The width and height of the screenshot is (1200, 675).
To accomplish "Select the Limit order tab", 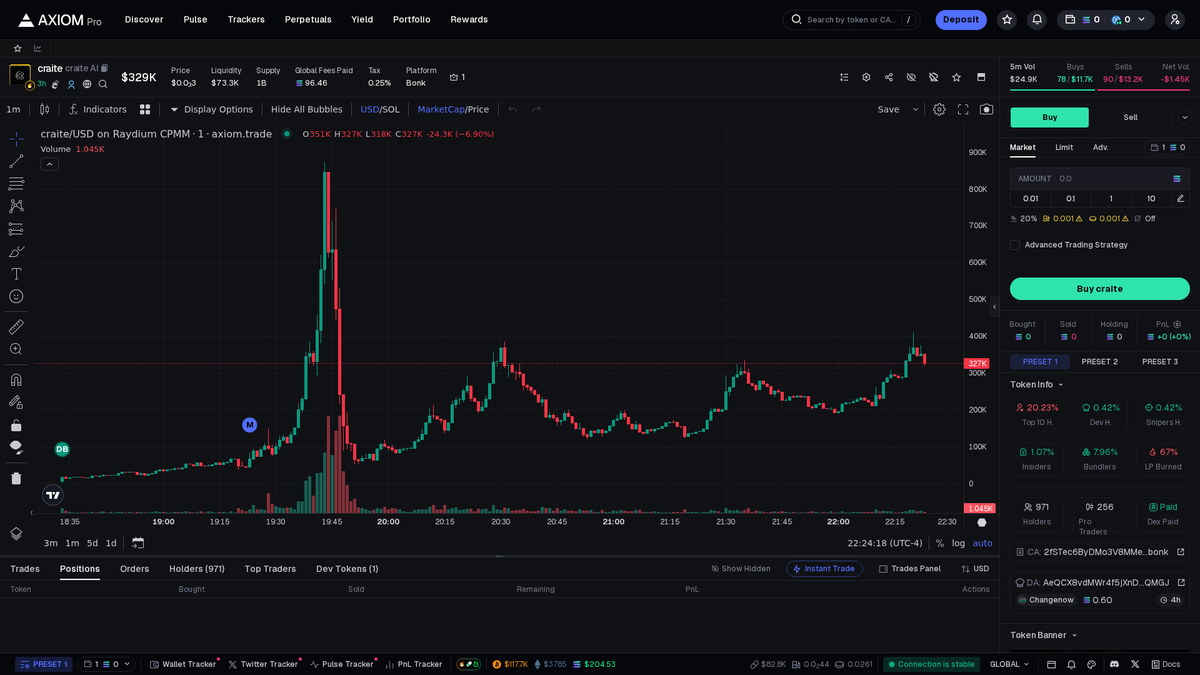I will coord(1064,147).
